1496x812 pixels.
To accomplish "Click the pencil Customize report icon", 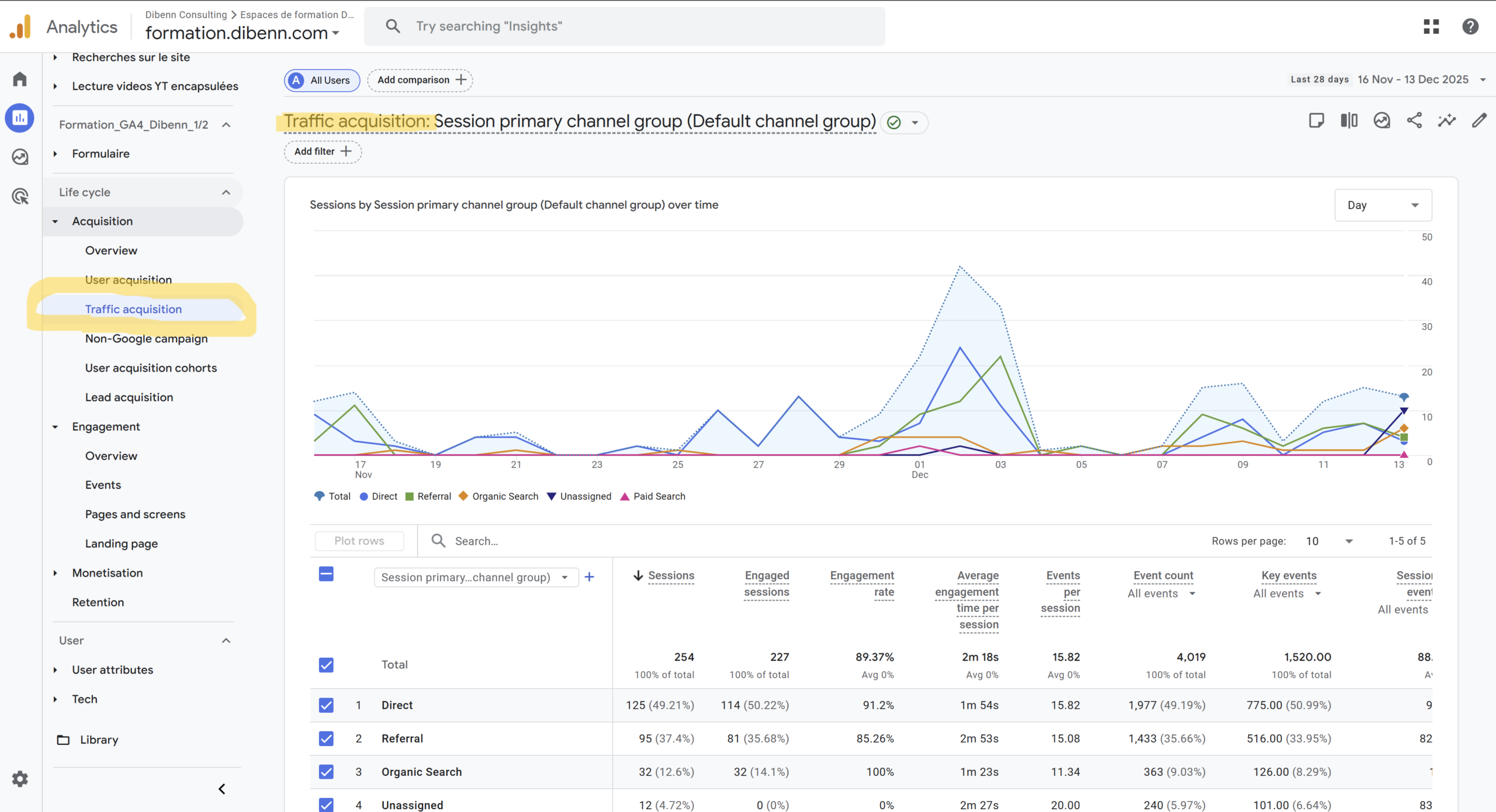I will pos(1479,121).
